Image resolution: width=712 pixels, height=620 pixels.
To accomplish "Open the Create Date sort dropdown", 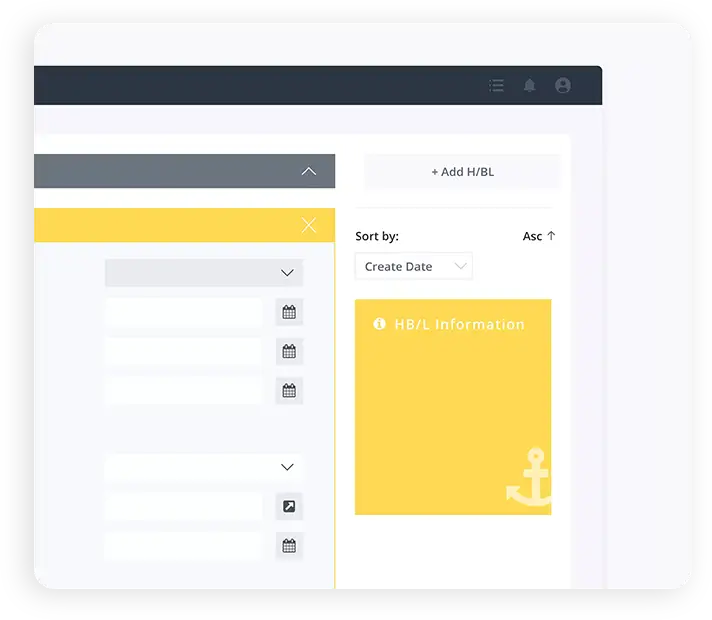I will [414, 267].
